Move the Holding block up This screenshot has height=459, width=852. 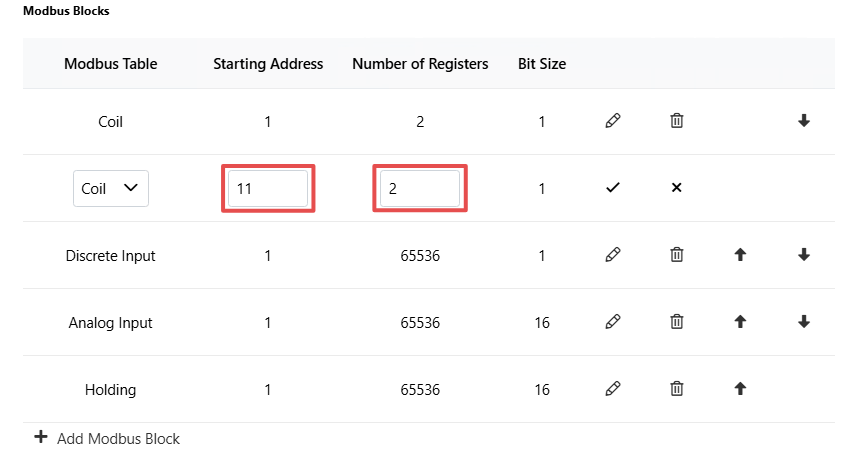click(740, 389)
